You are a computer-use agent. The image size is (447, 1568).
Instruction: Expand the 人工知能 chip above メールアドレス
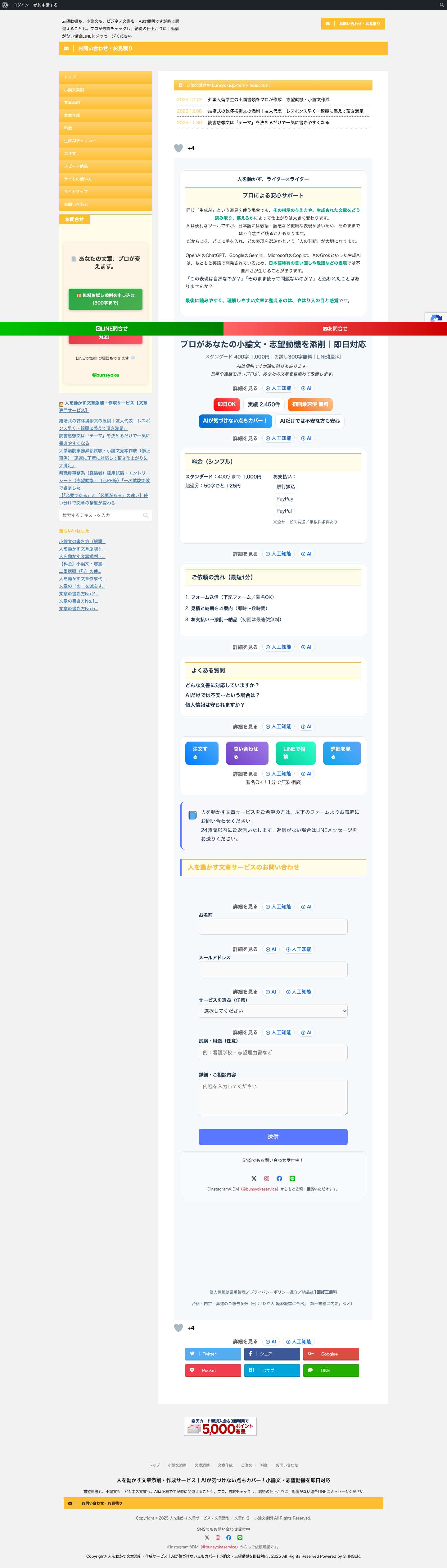coord(299,949)
